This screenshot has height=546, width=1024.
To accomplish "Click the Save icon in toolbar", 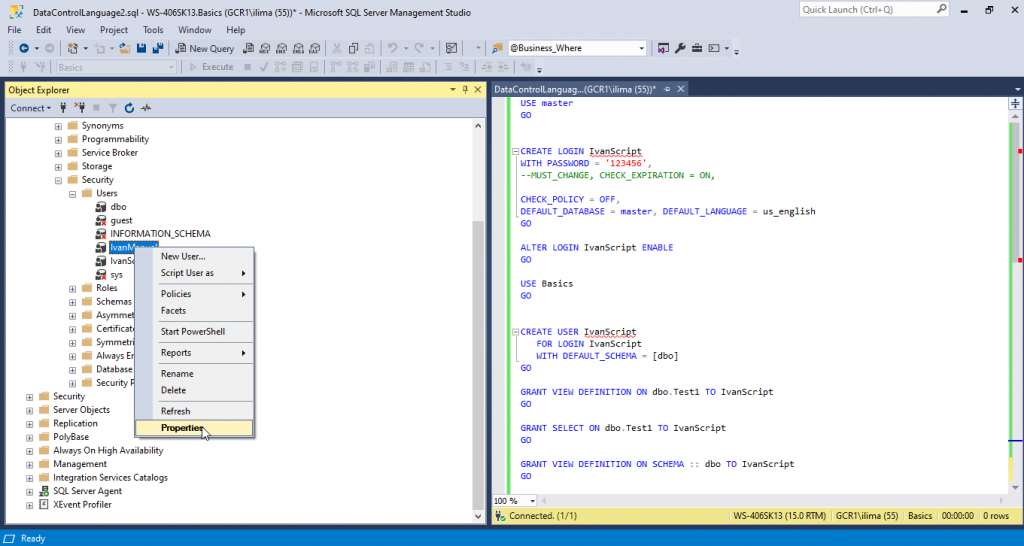I will [141, 48].
